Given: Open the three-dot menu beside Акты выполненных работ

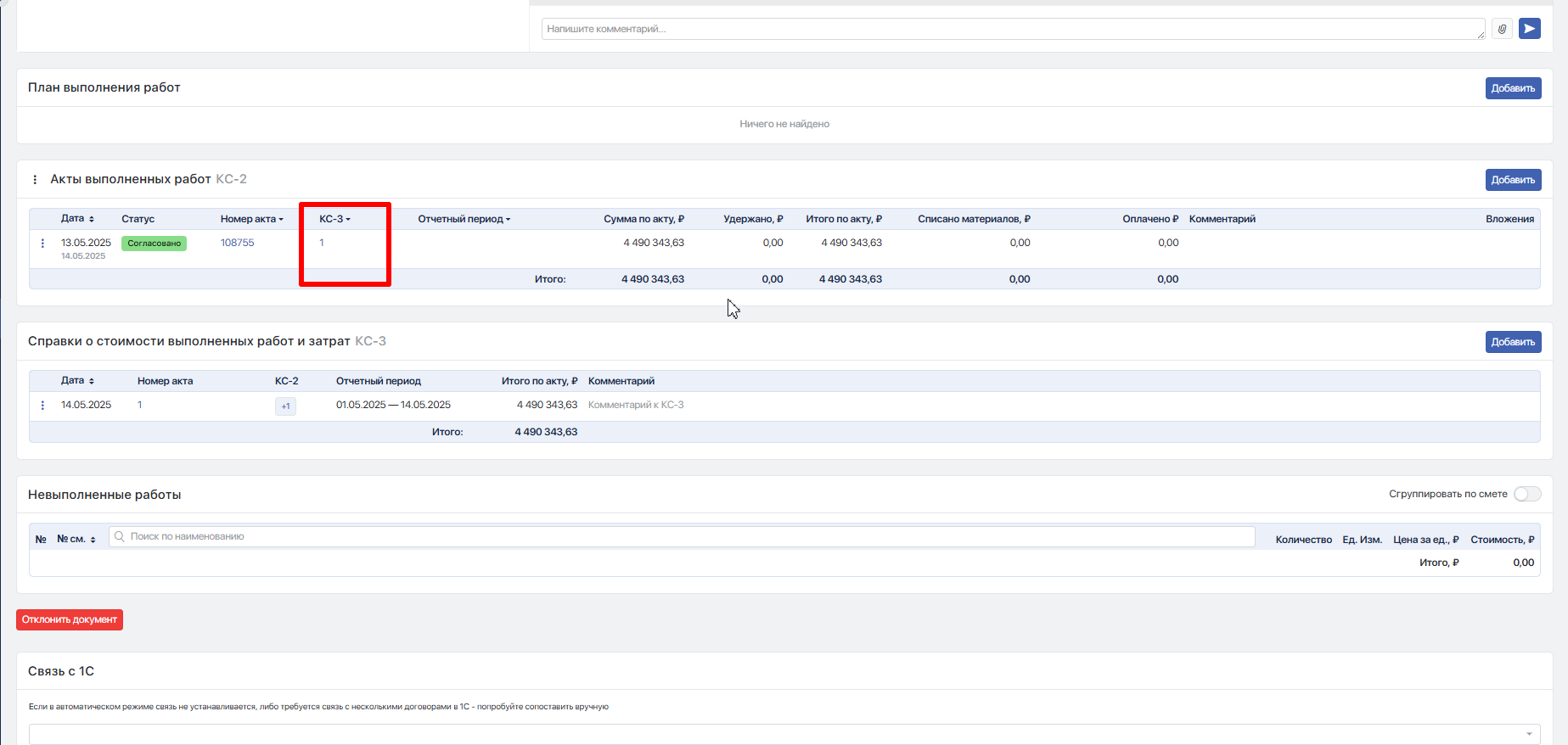Looking at the screenshot, I should [35, 180].
